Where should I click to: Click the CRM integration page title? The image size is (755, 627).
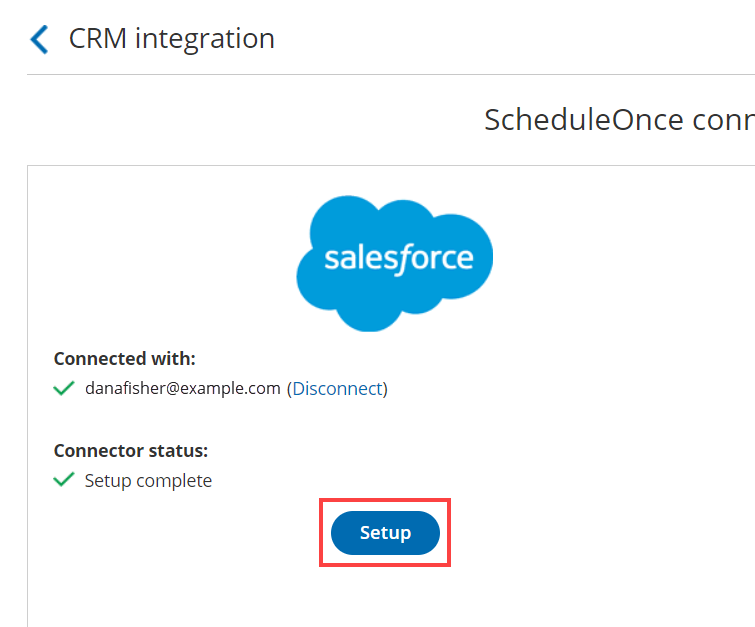[x=171, y=39]
